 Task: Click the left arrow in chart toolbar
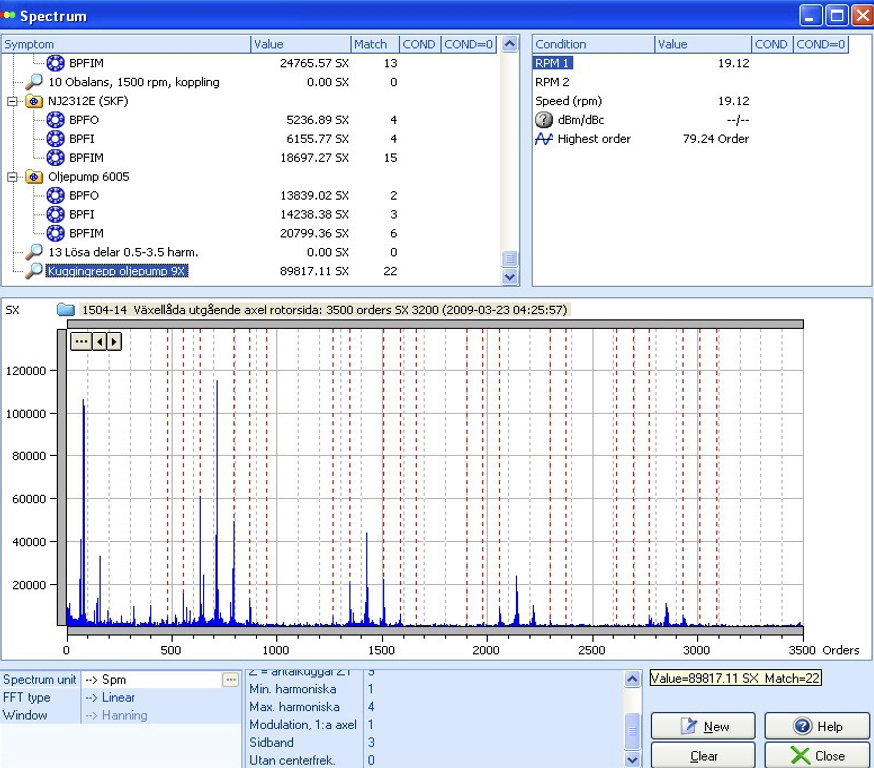99,342
